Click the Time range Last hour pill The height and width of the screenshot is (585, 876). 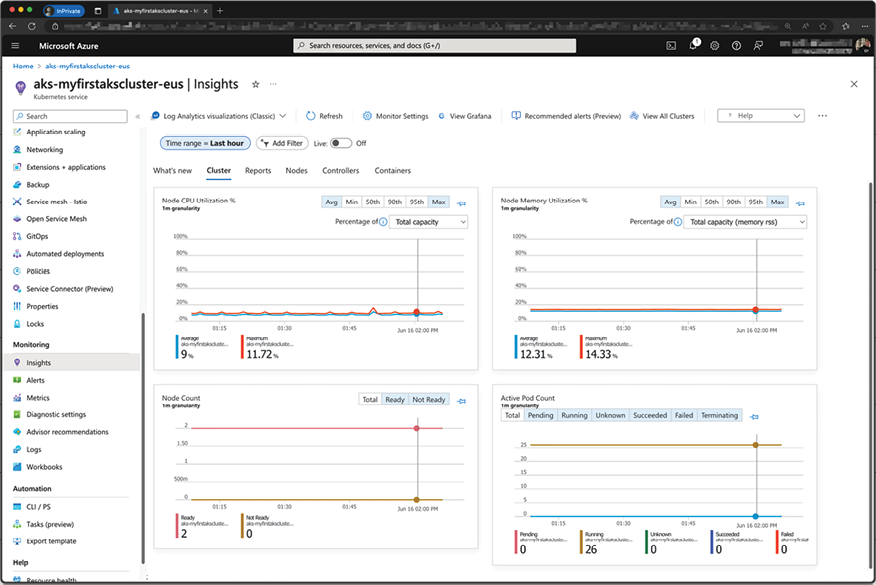(x=205, y=143)
